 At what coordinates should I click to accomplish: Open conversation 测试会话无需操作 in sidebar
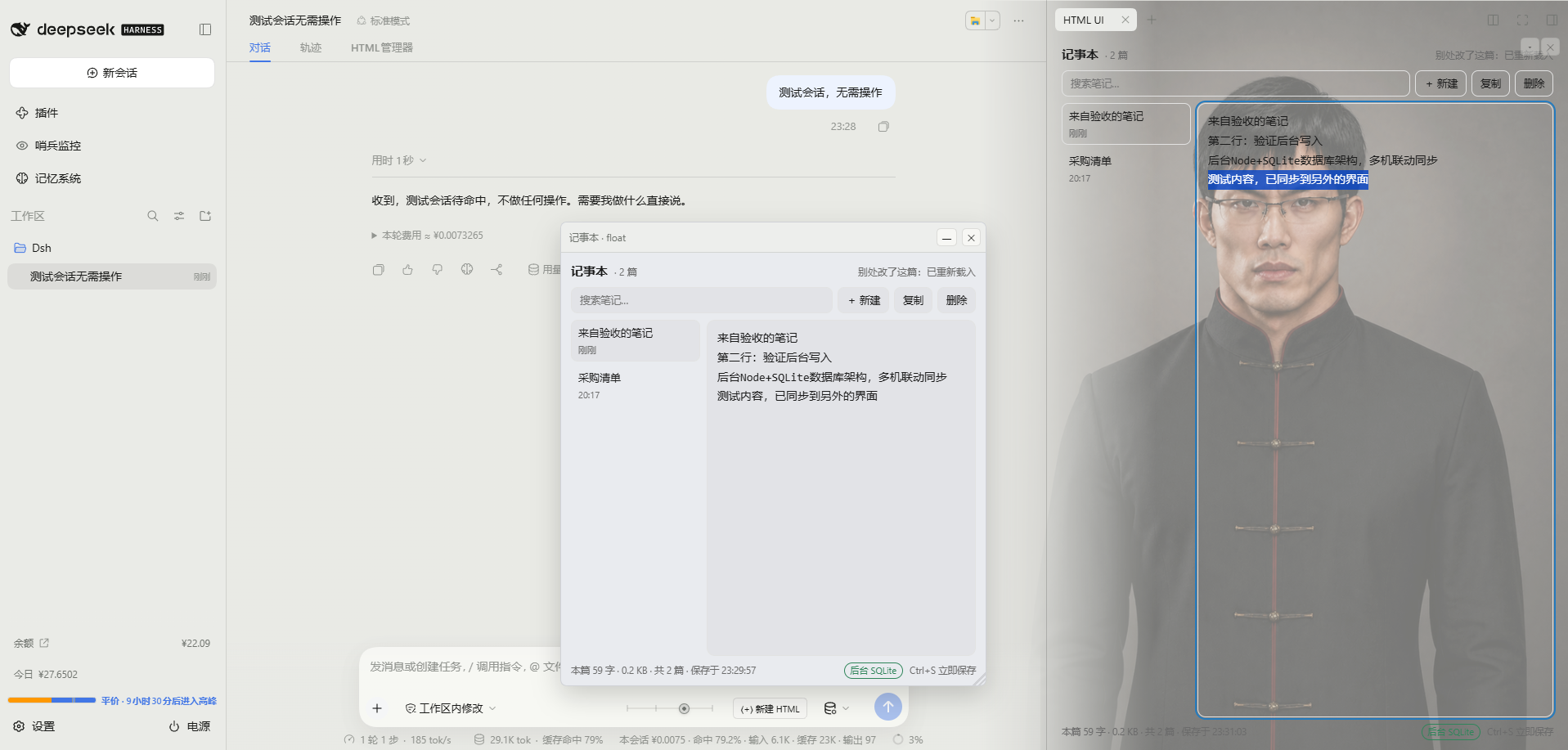pos(112,276)
